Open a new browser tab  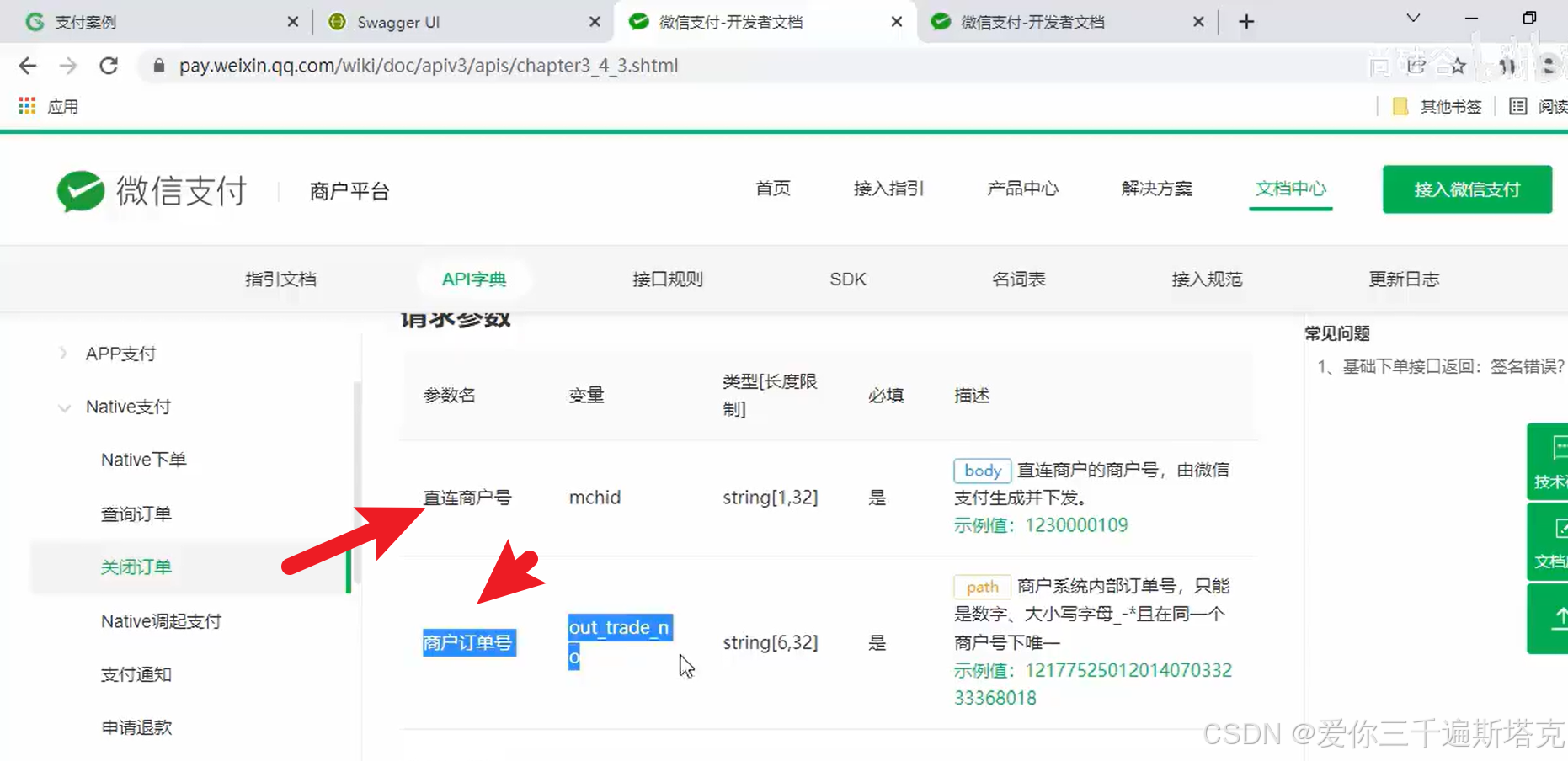(x=1246, y=22)
